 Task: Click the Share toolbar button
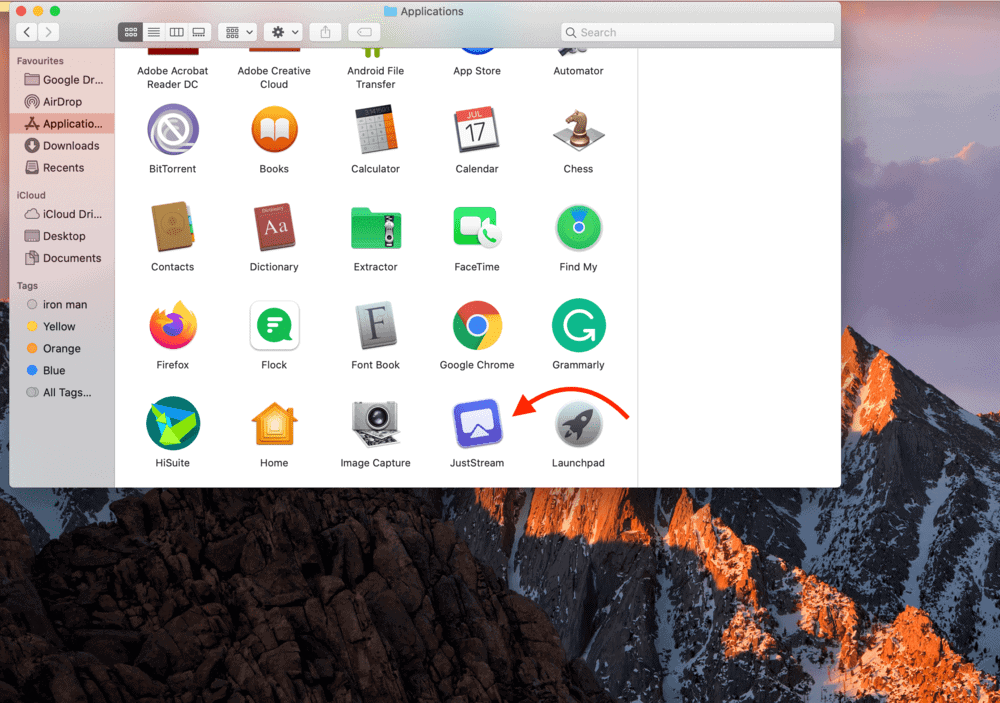(325, 32)
